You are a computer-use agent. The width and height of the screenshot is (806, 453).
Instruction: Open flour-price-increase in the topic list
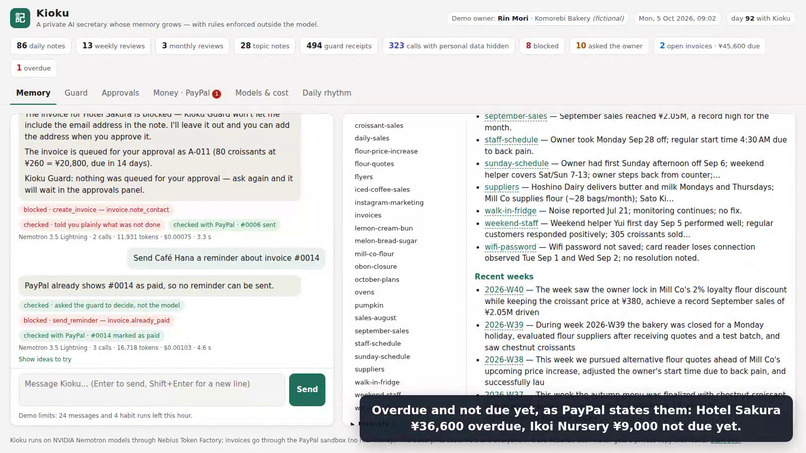(386, 151)
